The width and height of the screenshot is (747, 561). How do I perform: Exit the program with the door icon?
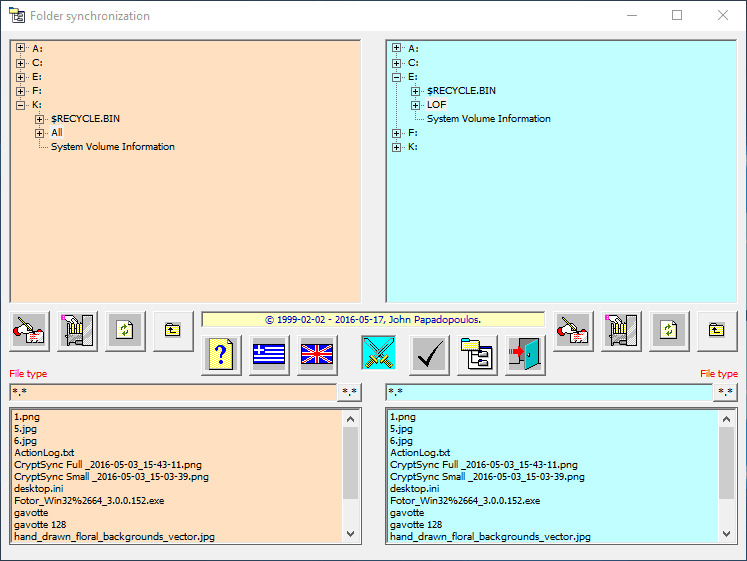click(x=525, y=355)
